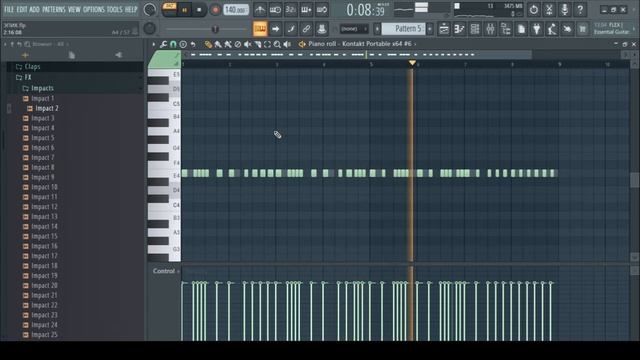This screenshot has width=640, height=360.
Task: Open the Playlist view from toolbar
Action: (x=444, y=29)
